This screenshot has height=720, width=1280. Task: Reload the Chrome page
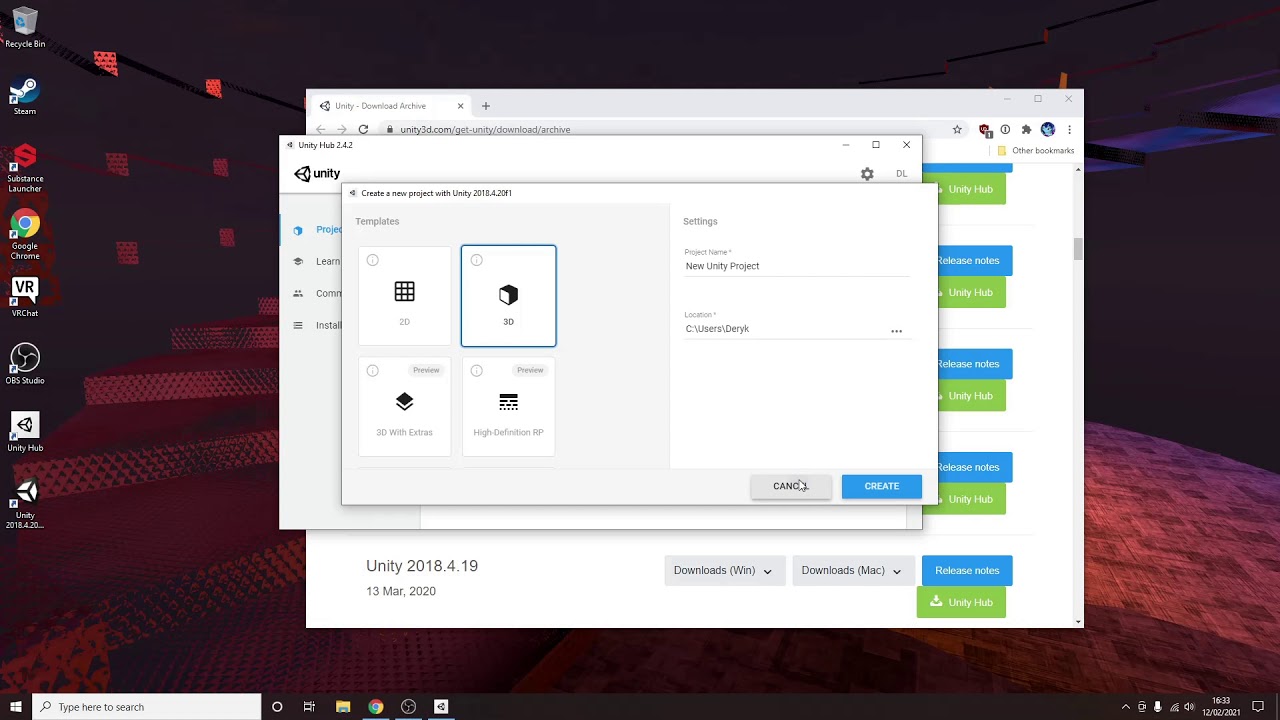pos(363,129)
